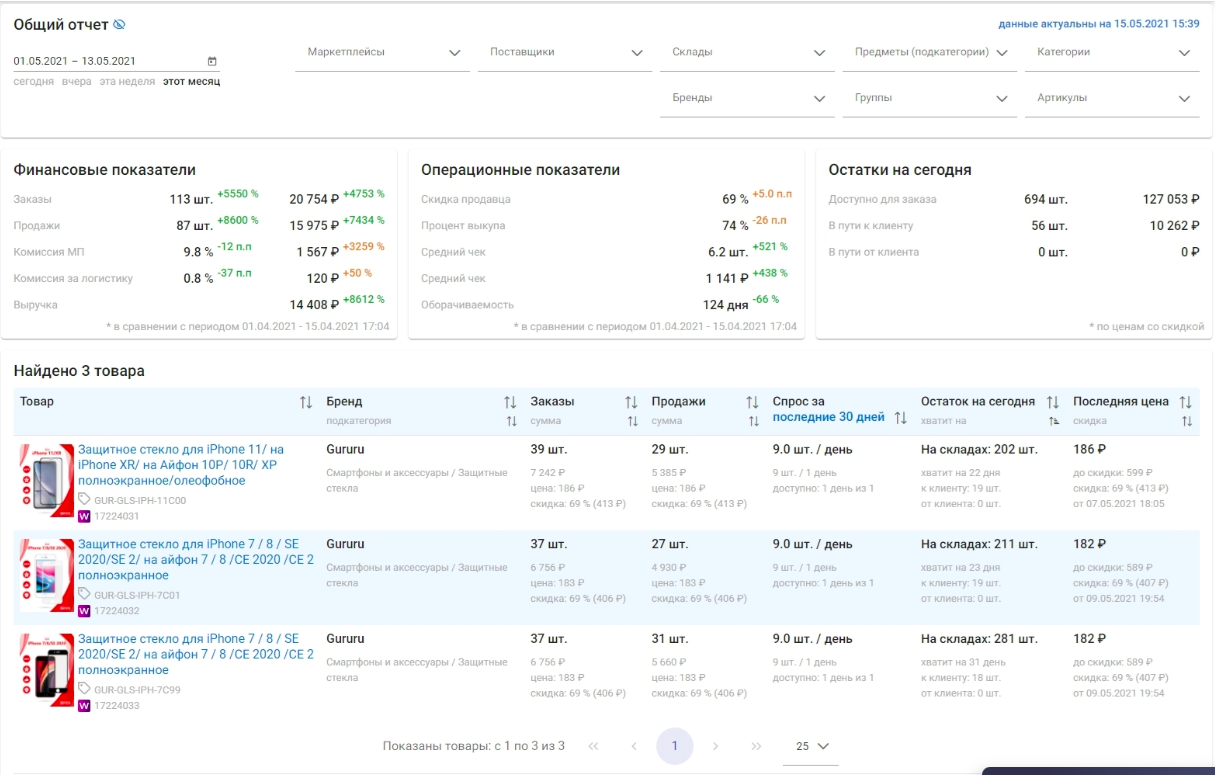Click the Wildberries badge for item 17224031
1215x775 pixels.
(84, 516)
